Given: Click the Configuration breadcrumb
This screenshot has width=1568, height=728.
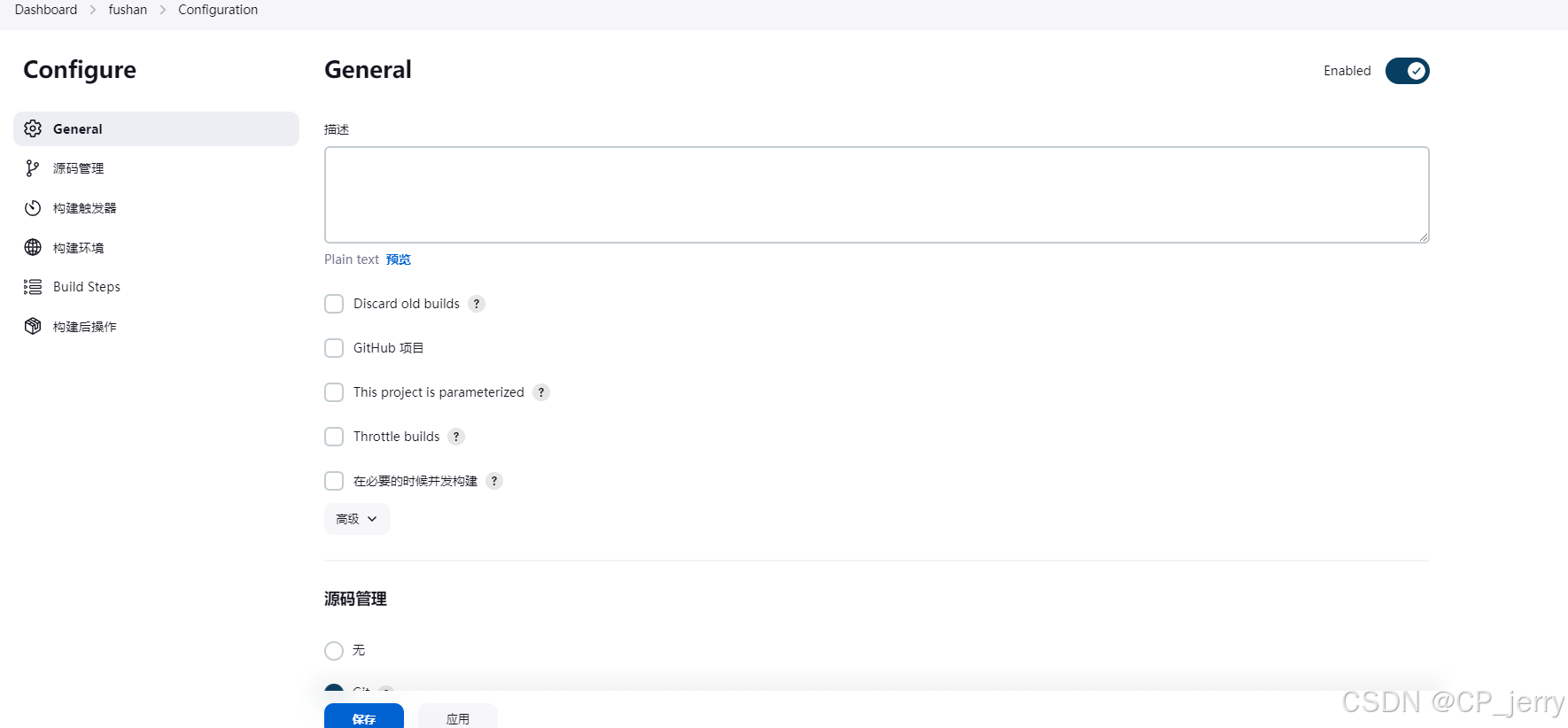Looking at the screenshot, I should [x=218, y=10].
